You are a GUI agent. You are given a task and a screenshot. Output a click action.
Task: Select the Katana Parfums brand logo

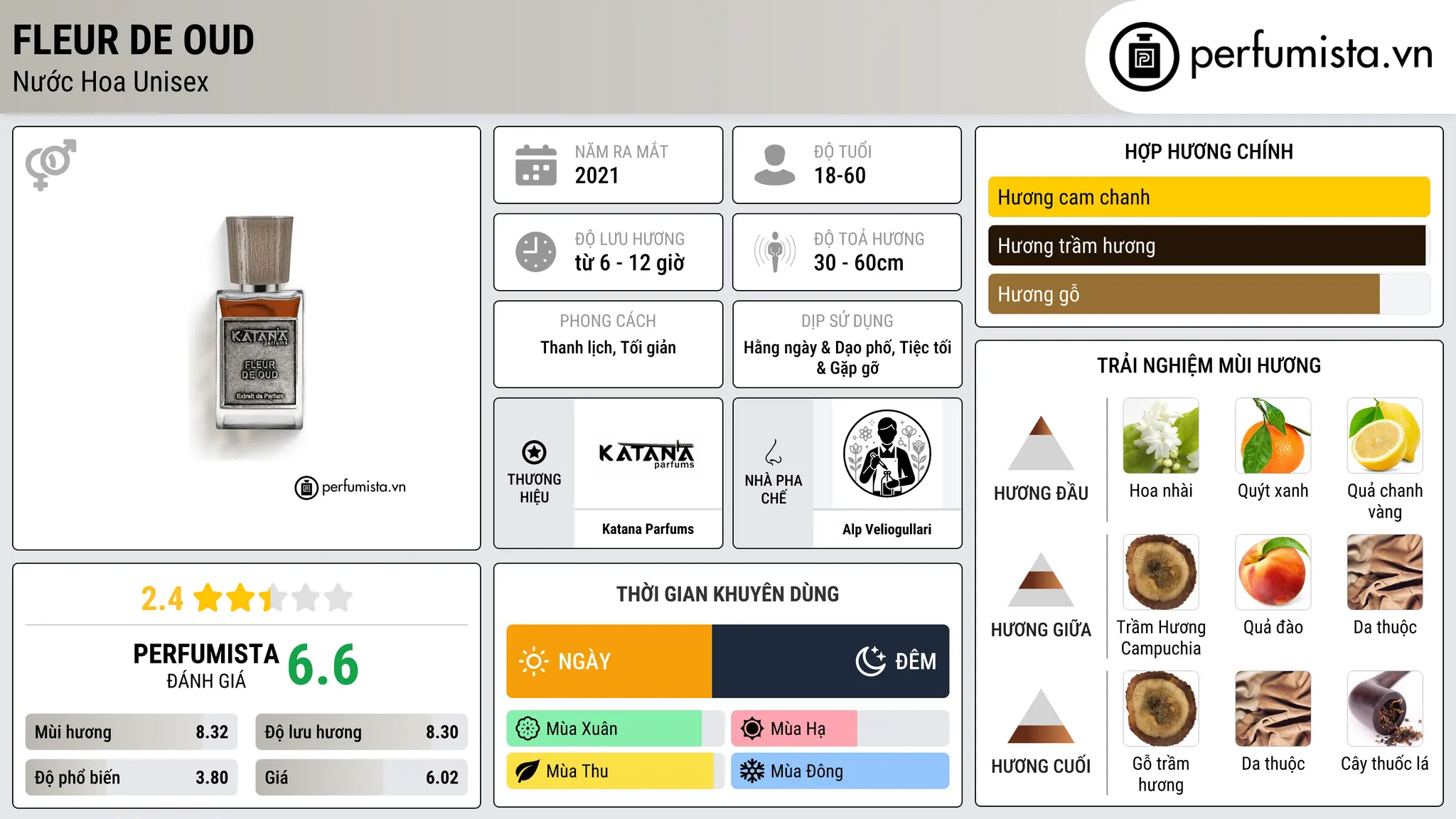pos(647,454)
